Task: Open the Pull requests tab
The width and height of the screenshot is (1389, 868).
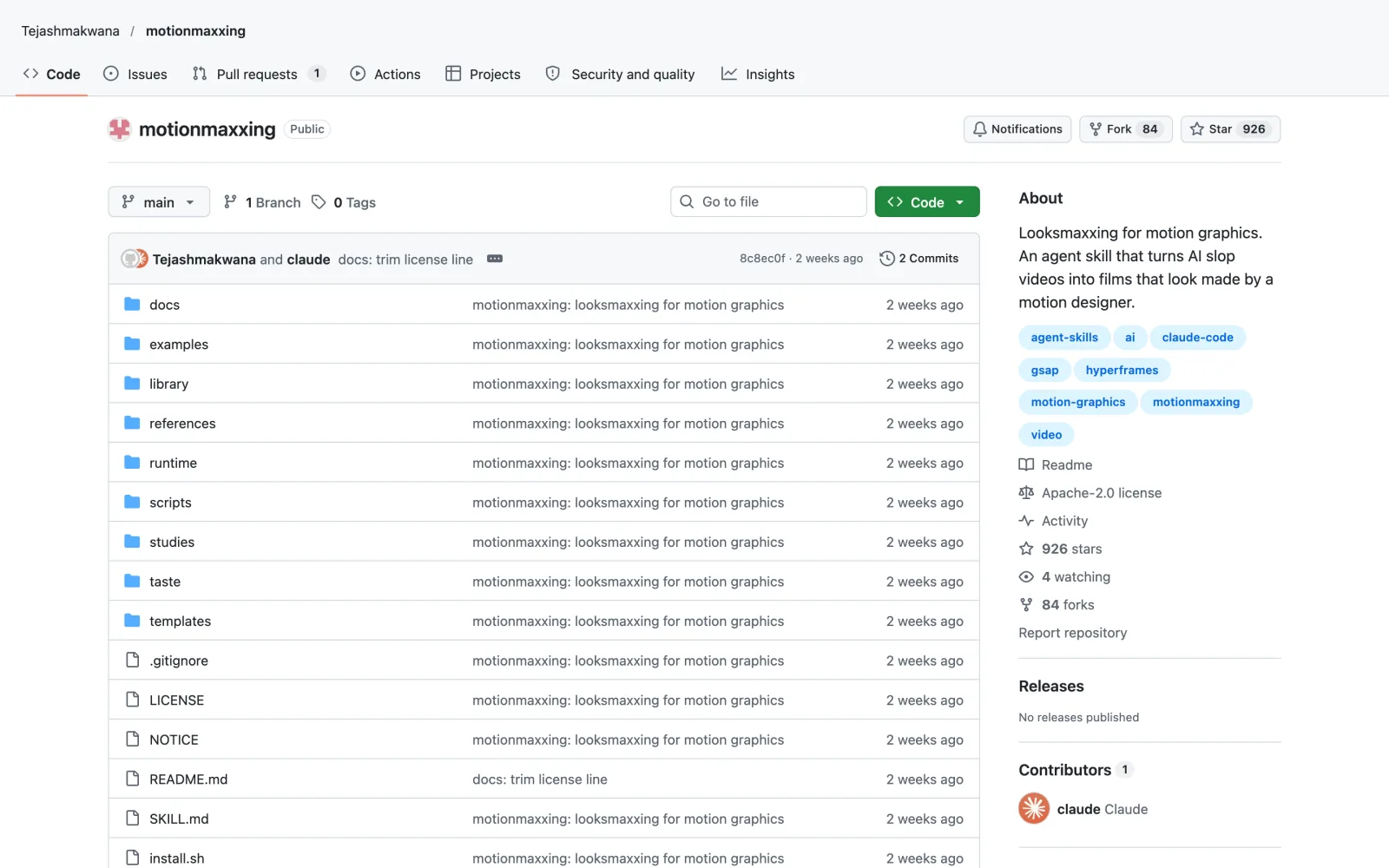Action: click(258, 74)
